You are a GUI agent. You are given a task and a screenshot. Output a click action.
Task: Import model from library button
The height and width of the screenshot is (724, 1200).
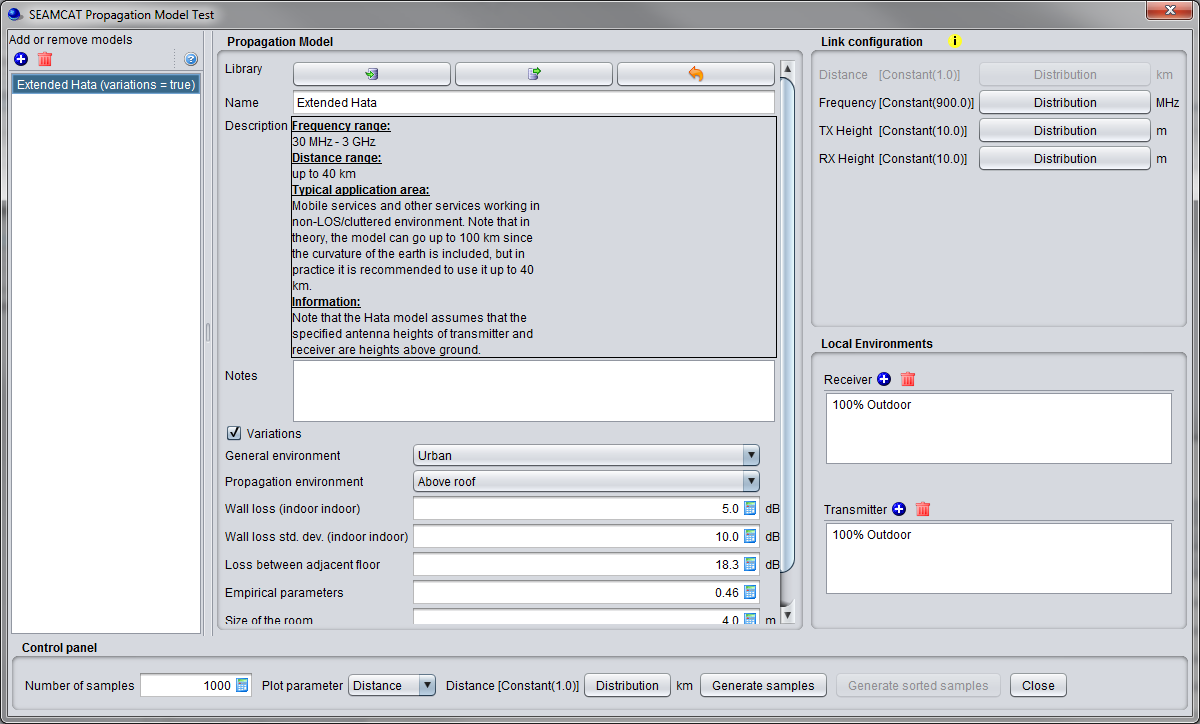point(372,74)
